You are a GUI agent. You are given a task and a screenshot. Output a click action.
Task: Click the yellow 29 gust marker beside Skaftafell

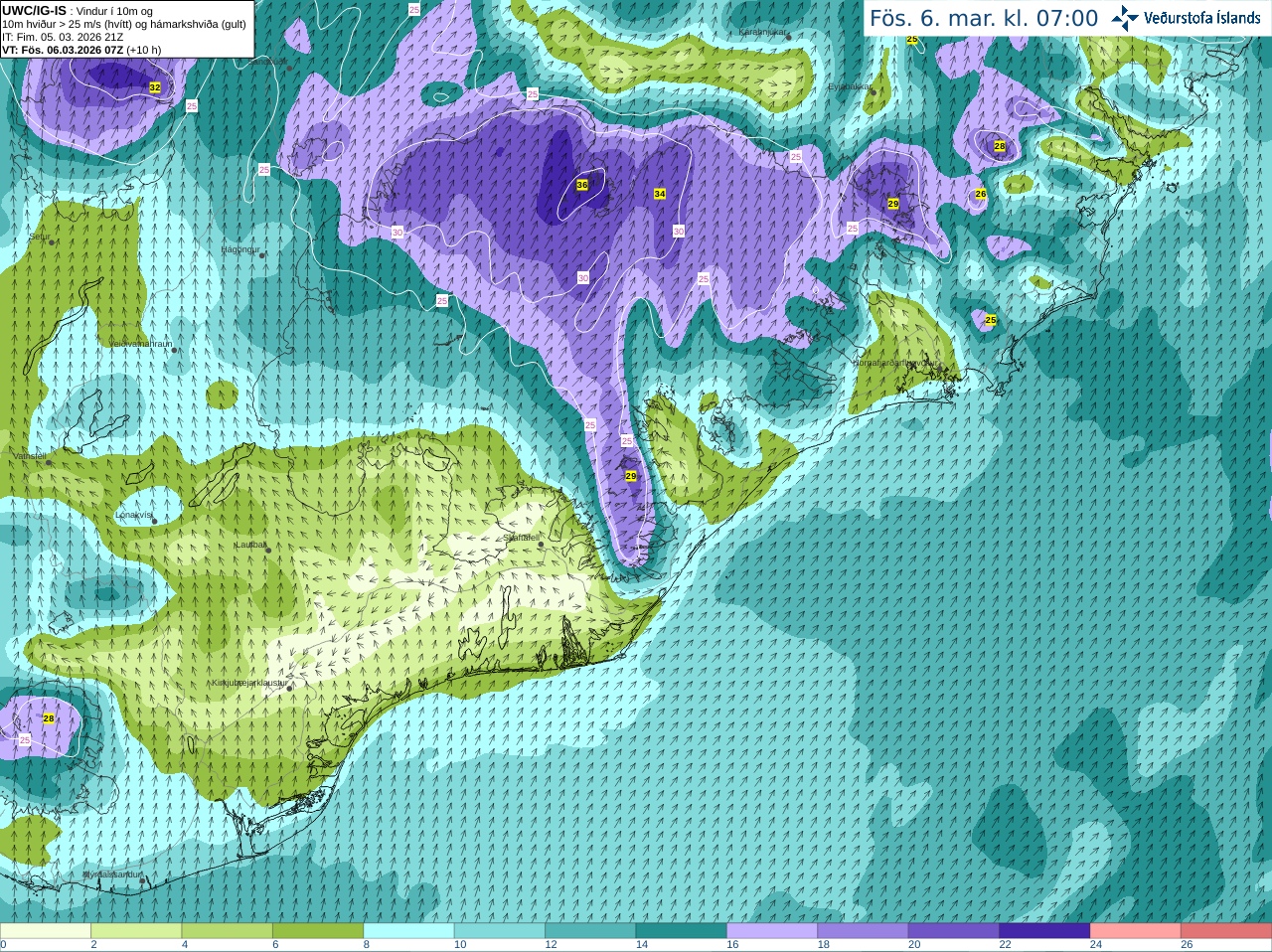[631, 476]
